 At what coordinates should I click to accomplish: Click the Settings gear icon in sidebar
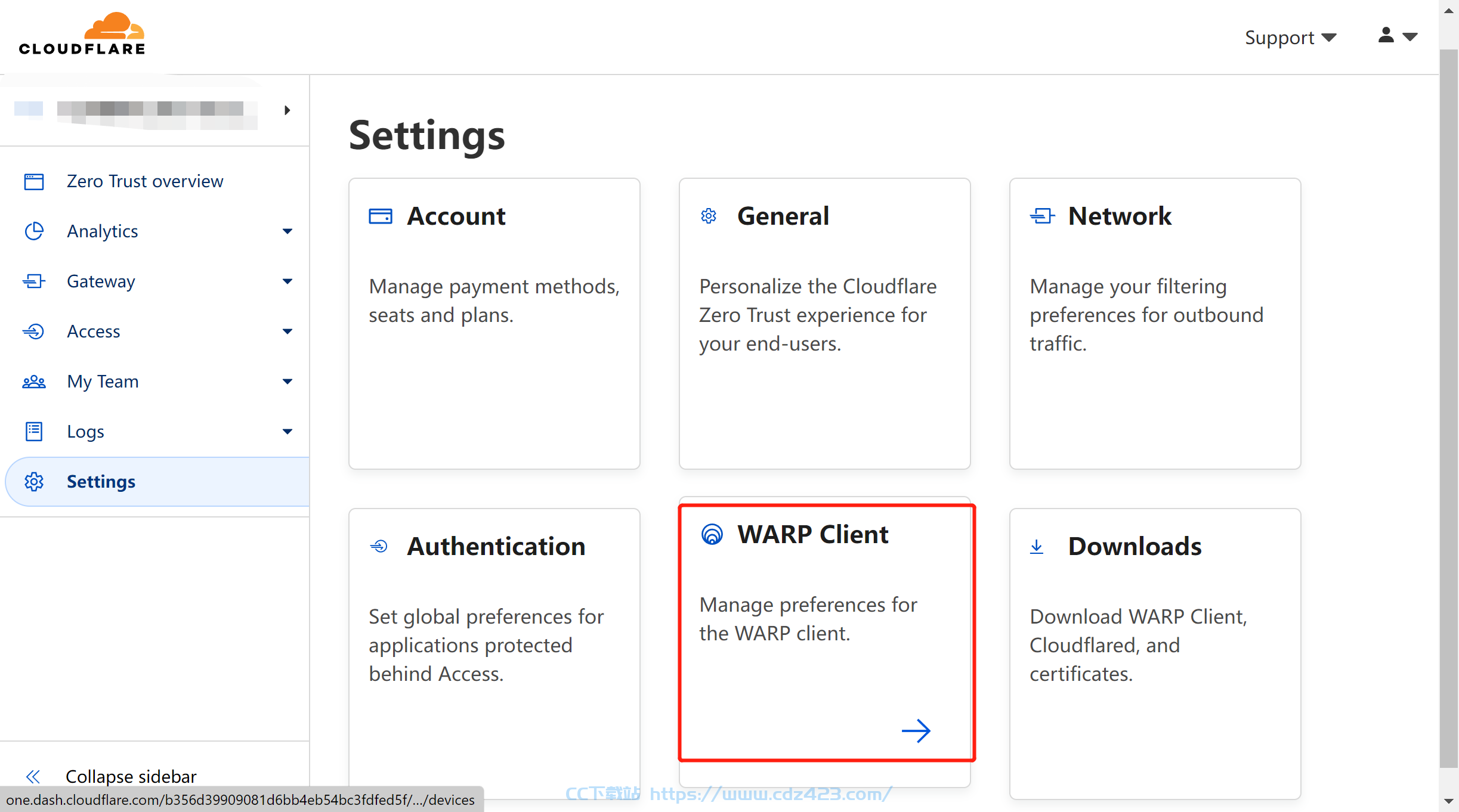(x=34, y=482)
